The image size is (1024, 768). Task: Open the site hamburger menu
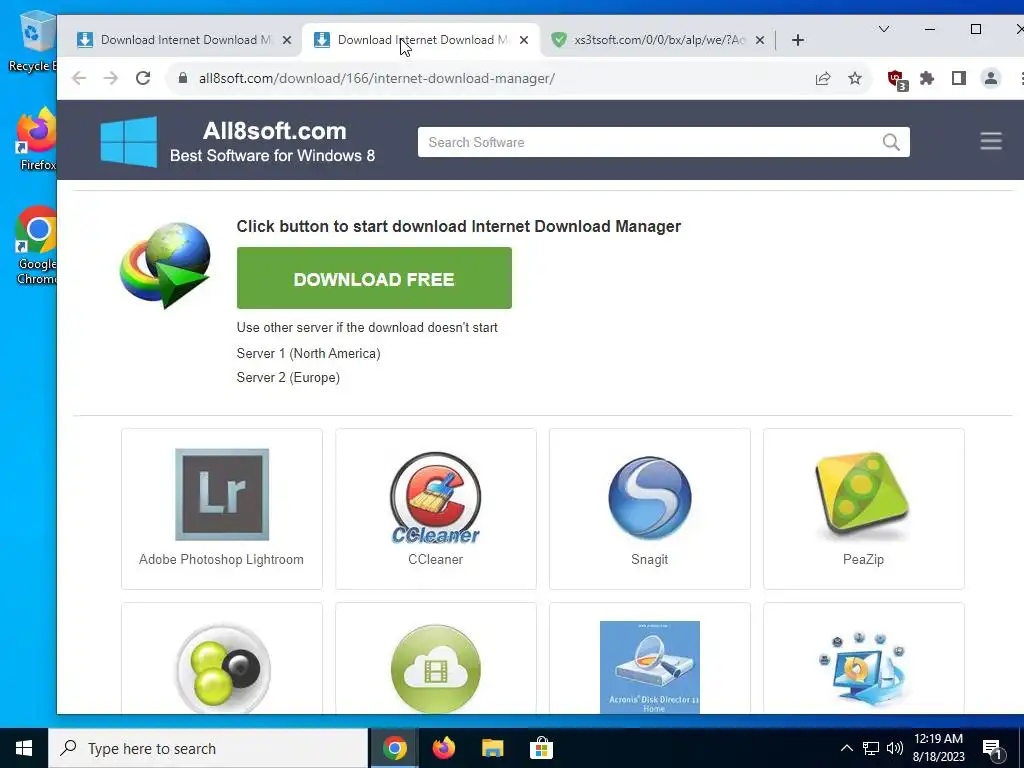(991, 141)
